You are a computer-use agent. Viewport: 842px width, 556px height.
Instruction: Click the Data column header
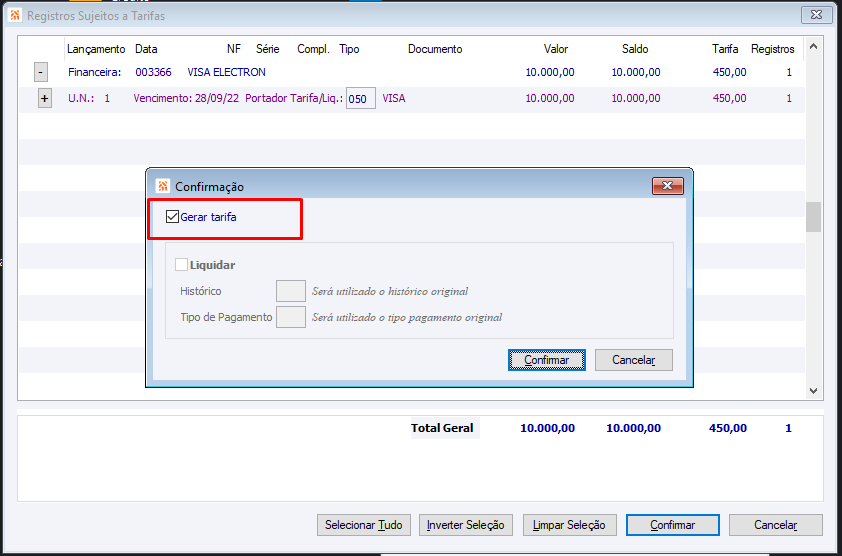click(146, 49)
